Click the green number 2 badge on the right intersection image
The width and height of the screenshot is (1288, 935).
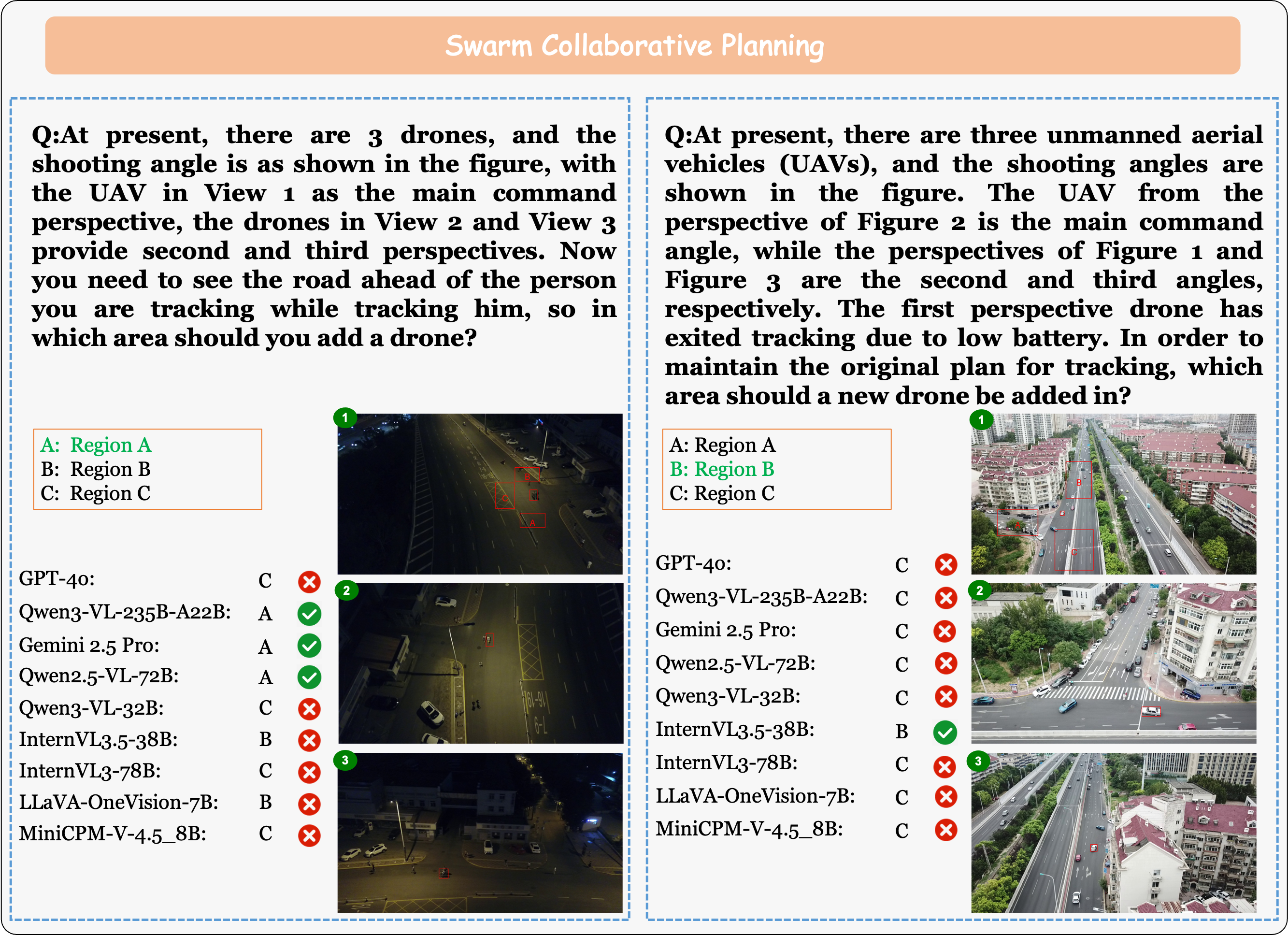(x=979, y=590)
